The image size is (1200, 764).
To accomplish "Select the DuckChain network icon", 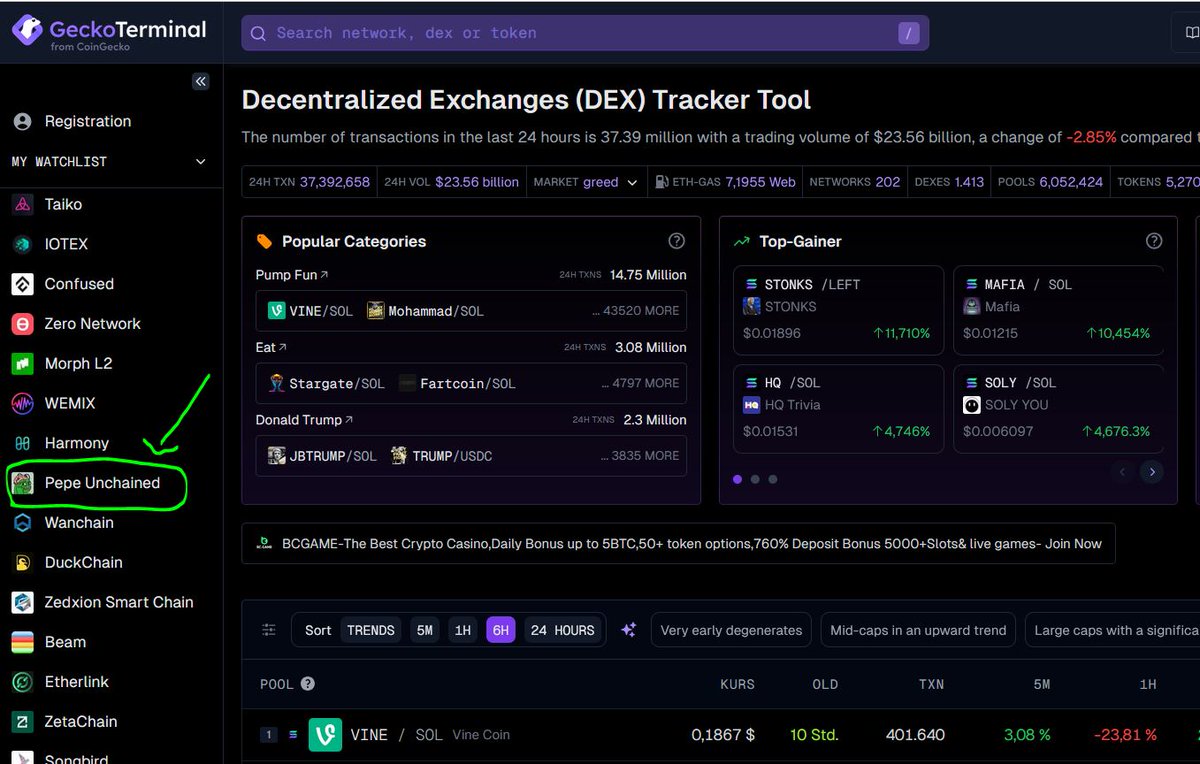I will 22,563.
